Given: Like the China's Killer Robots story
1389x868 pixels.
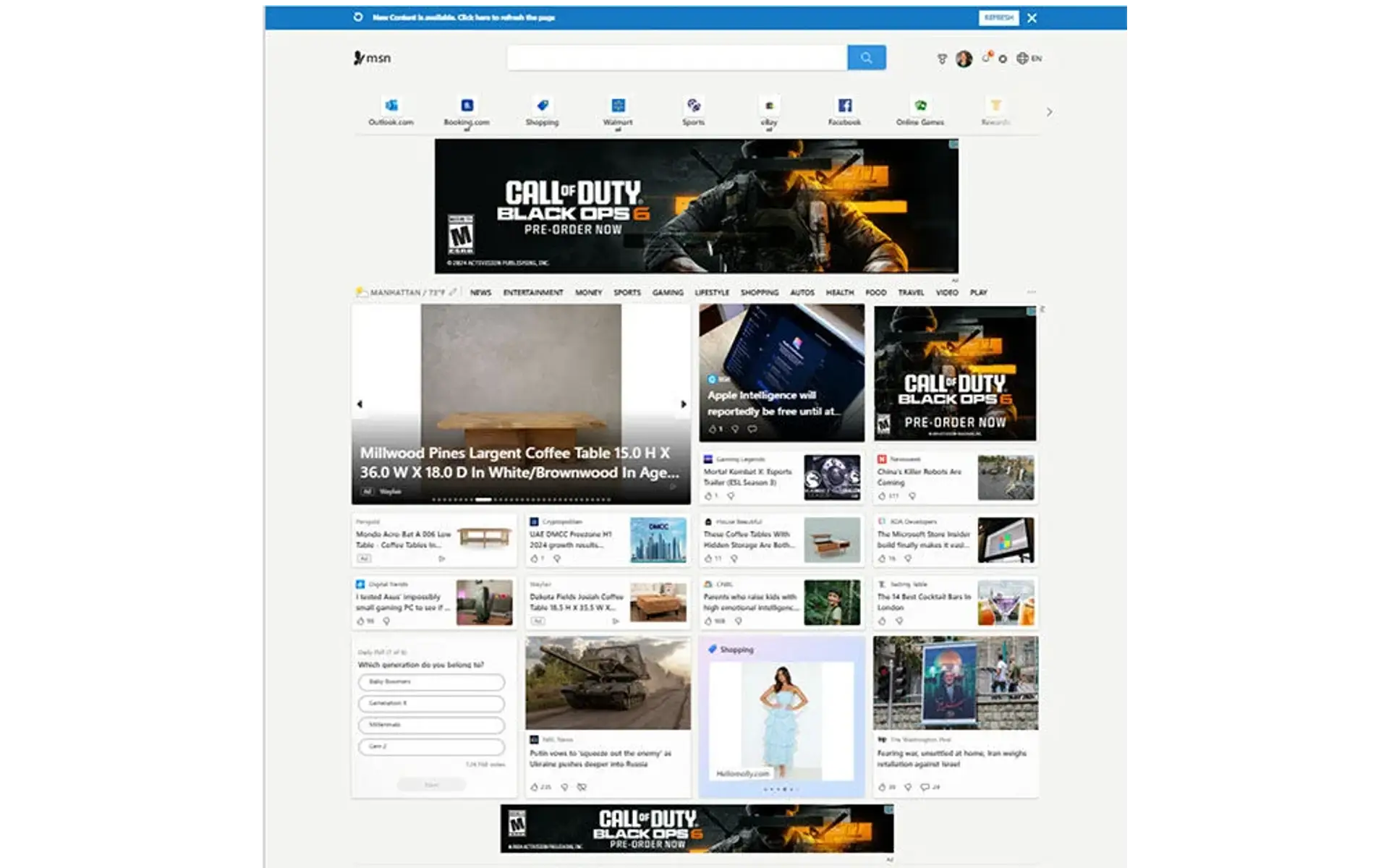Looking at the screenshot, I should (x=882, y=496).
